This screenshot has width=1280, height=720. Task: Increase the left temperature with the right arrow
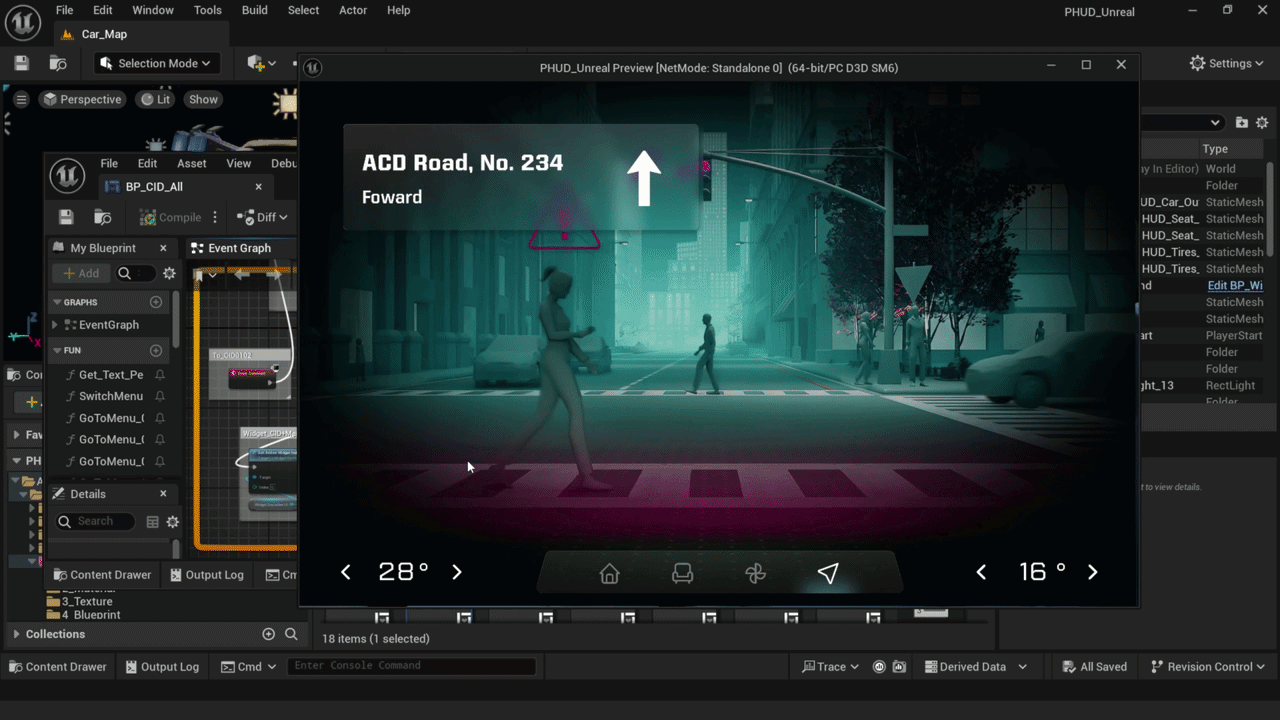coord(456,572)
